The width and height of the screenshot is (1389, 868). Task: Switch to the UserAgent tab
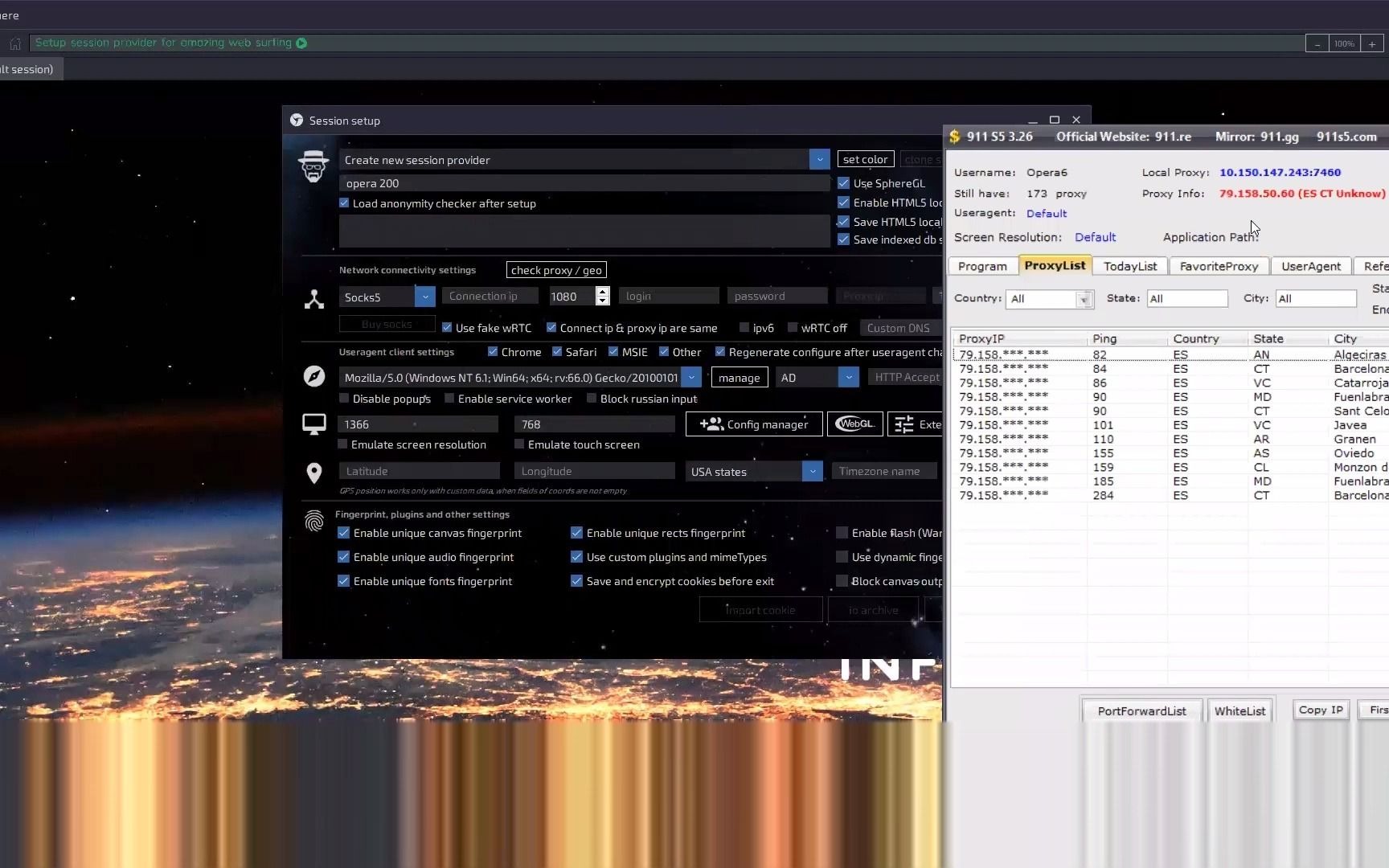[1311, 266]
